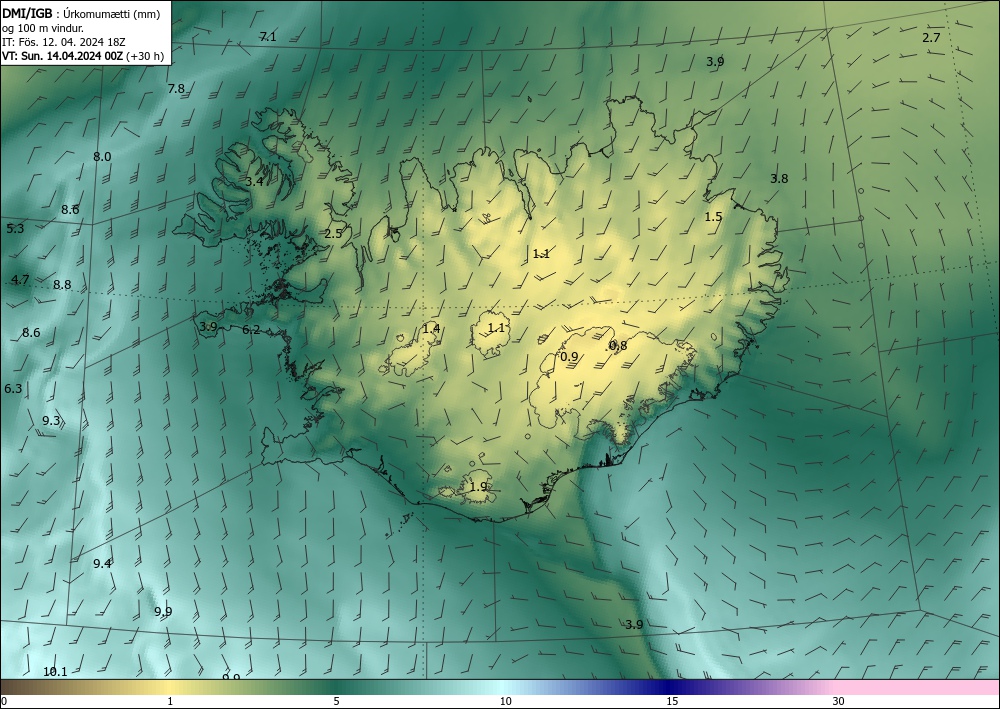Click the 1 label on the colour scale
The height and width of the screenshot is (709, 1000).
pyautogui.click(x=170, y=702)
